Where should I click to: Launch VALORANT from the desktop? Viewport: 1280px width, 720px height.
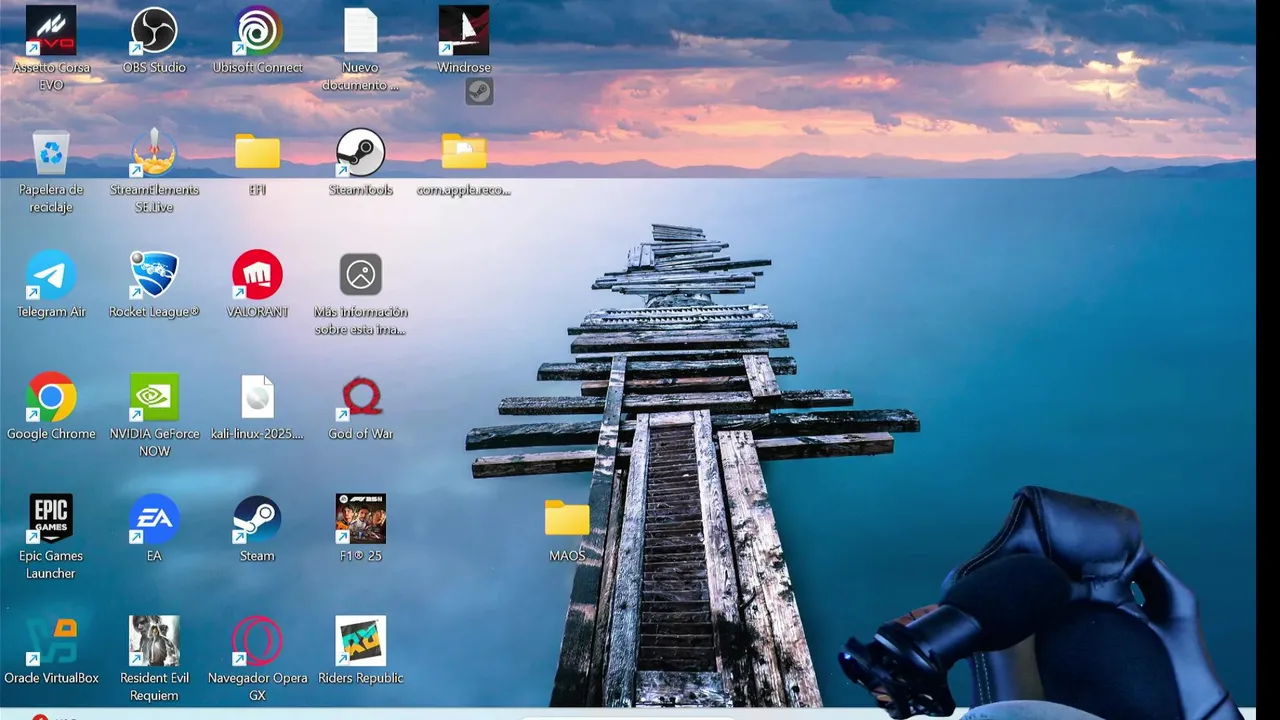click(x=257, y=275)
